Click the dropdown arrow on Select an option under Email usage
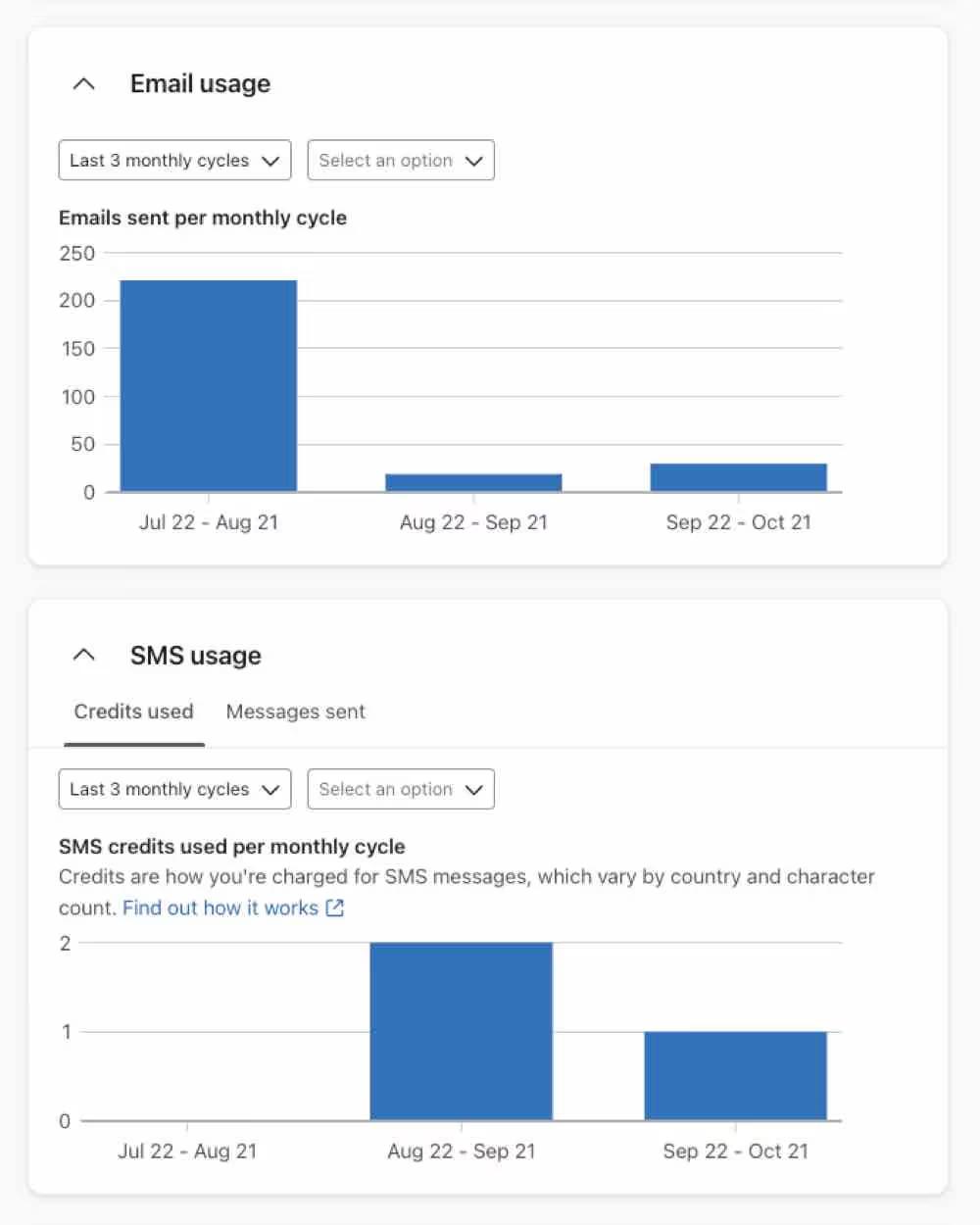The image size is (980, 1225). tap(473, 160)
